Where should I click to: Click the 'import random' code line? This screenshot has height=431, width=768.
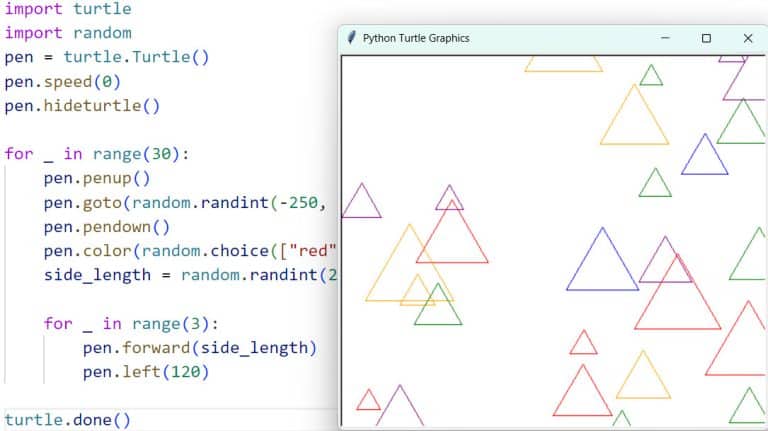[x=68, y=33]
